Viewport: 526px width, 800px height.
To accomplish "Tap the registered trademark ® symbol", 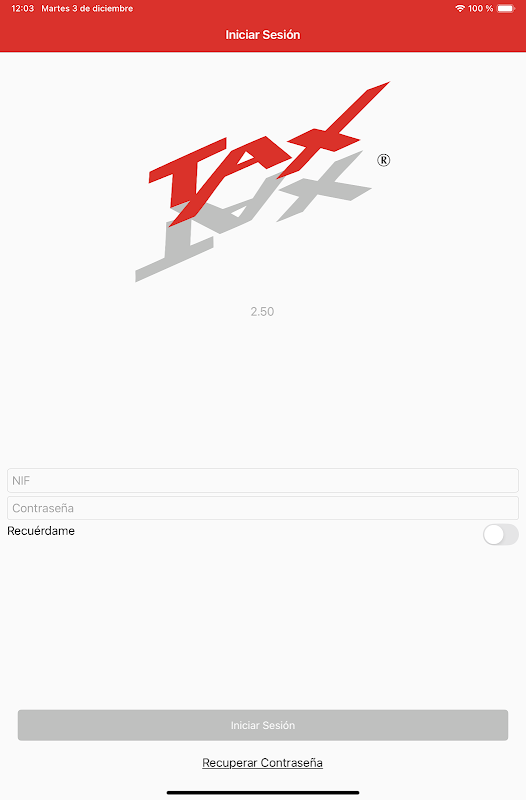I will [x=384, y=160].
